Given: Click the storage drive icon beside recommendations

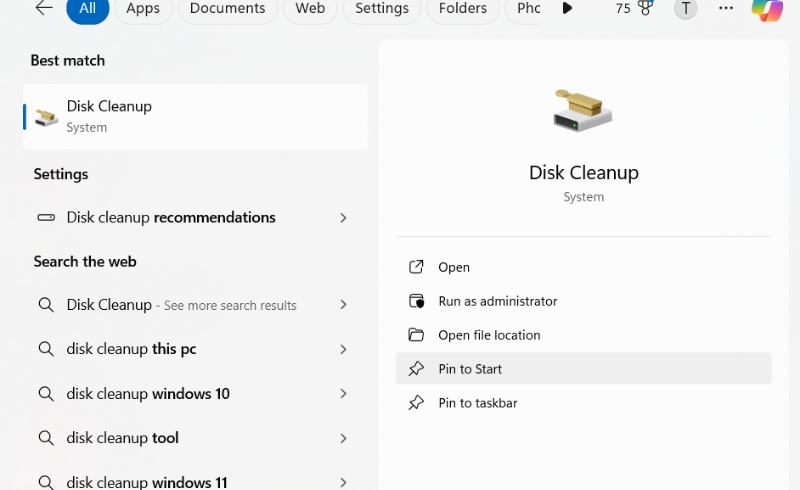Looking at the screenshot, I should (x=46, y=218).
